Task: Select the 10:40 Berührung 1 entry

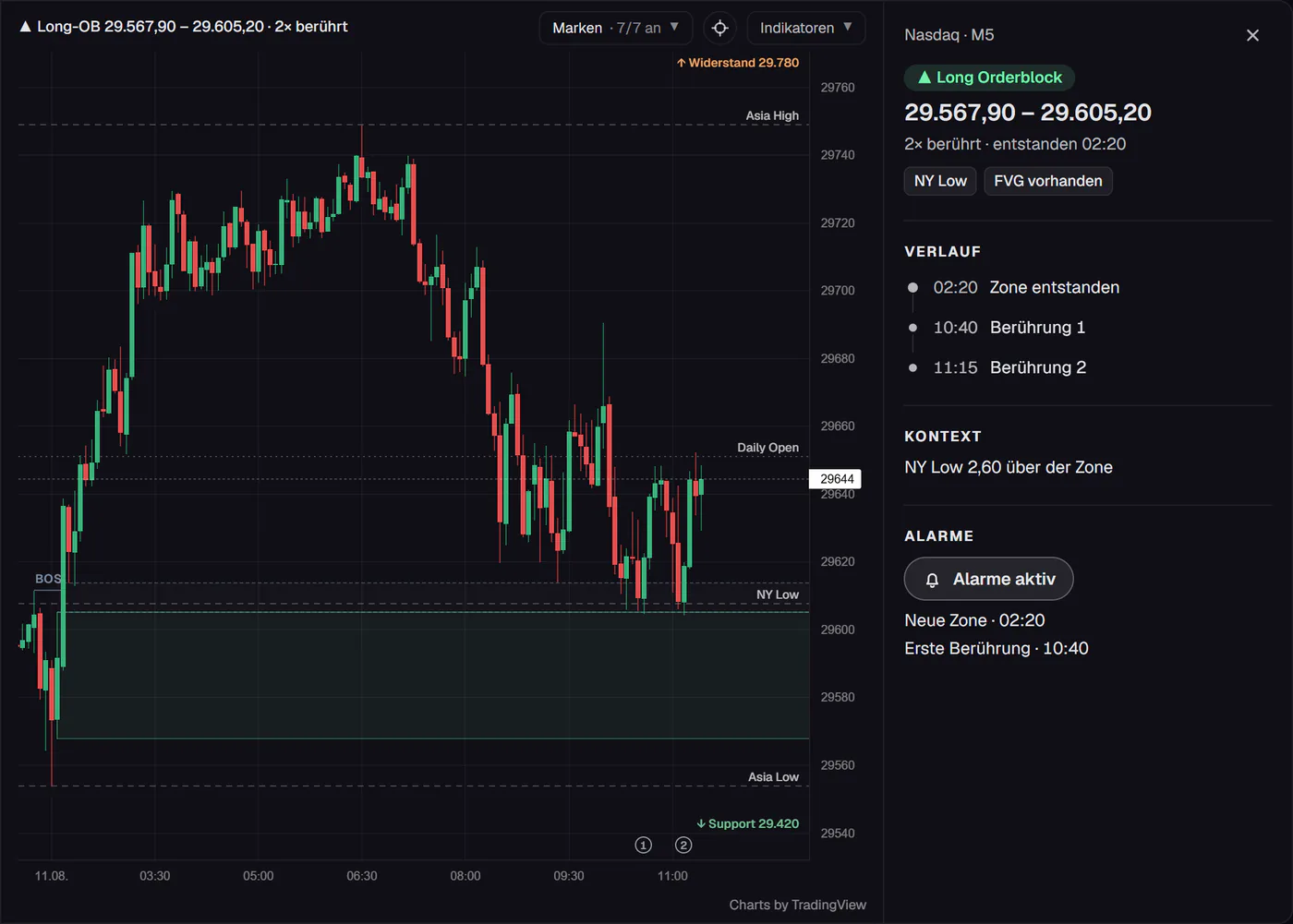Action: 997,327
